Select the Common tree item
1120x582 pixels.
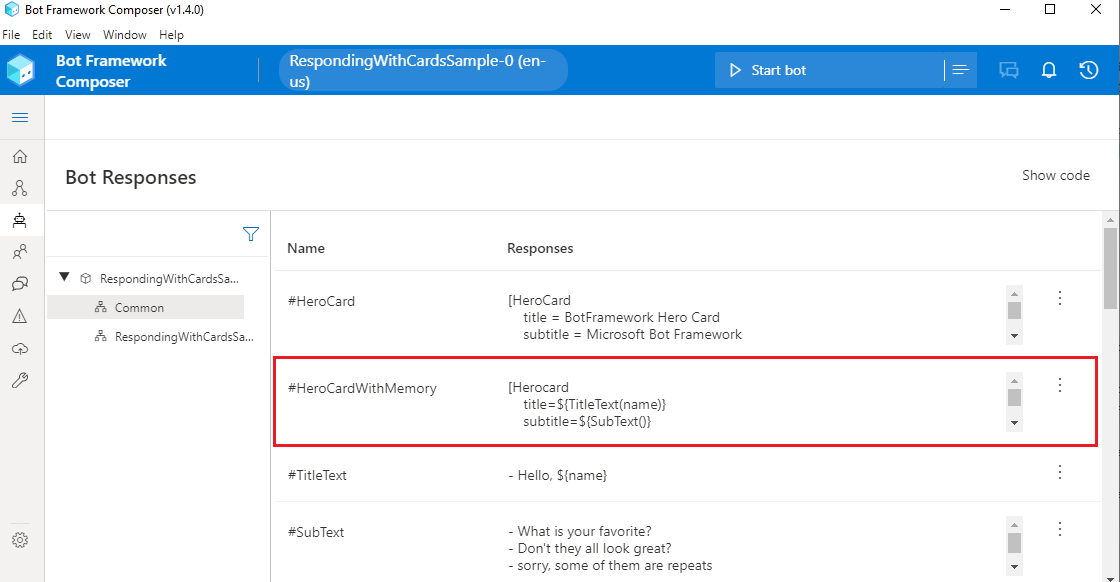(146, 308)
